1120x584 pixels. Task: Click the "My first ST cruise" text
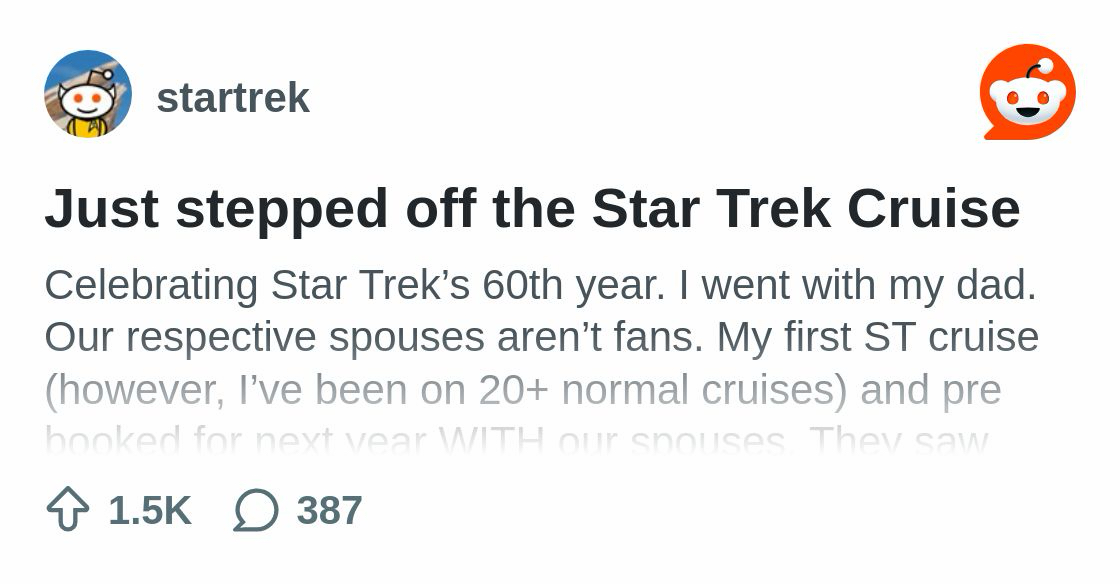click(x=878, y=337)
